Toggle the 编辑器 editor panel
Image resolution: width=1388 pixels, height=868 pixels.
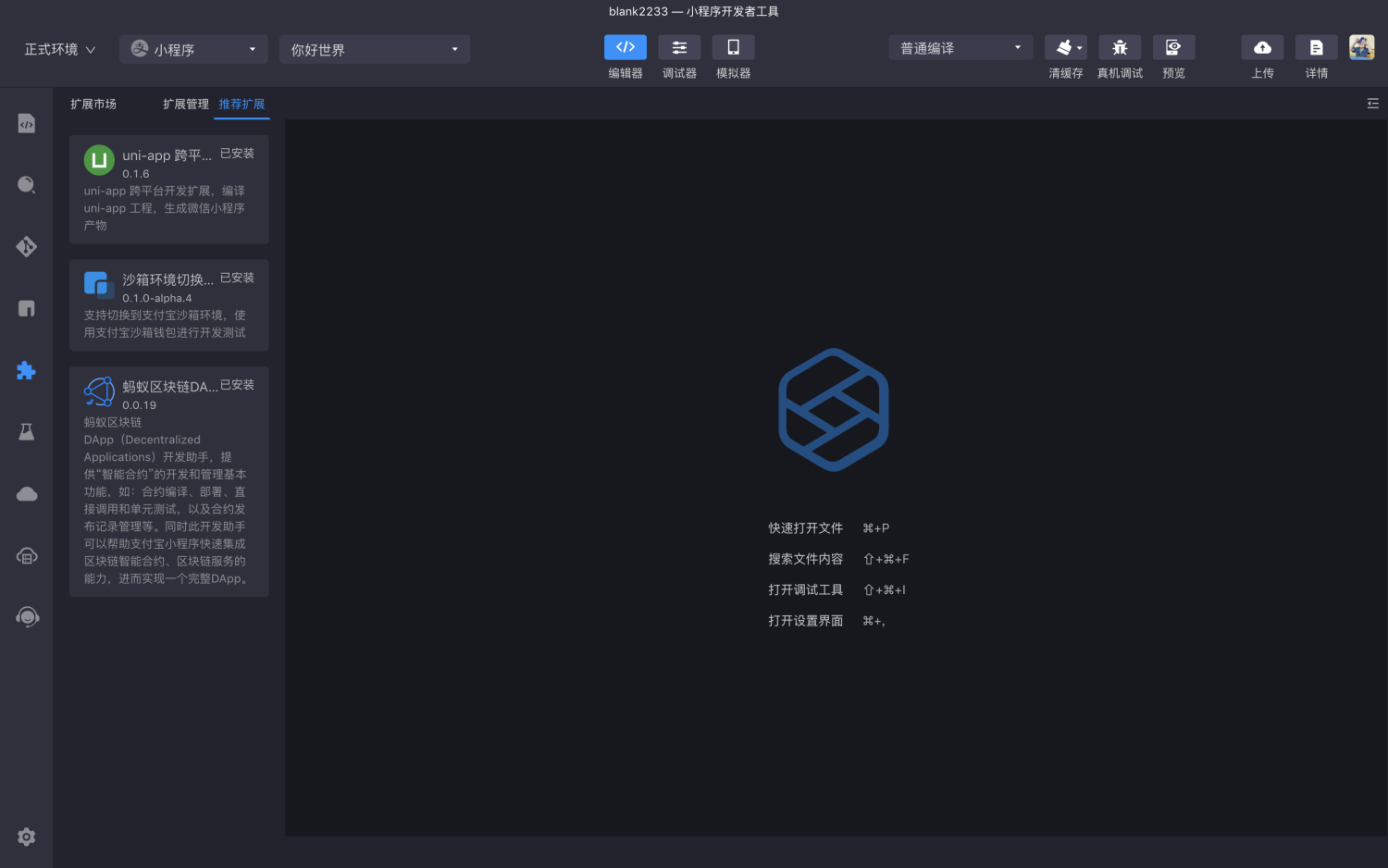(626, 47)
